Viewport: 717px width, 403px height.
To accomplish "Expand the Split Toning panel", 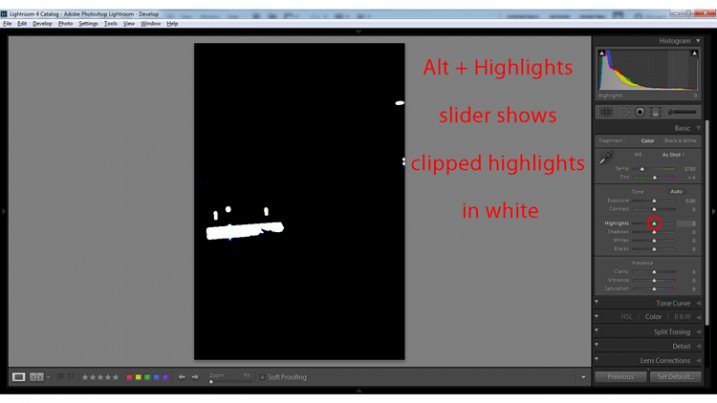I will coord(672,331).
